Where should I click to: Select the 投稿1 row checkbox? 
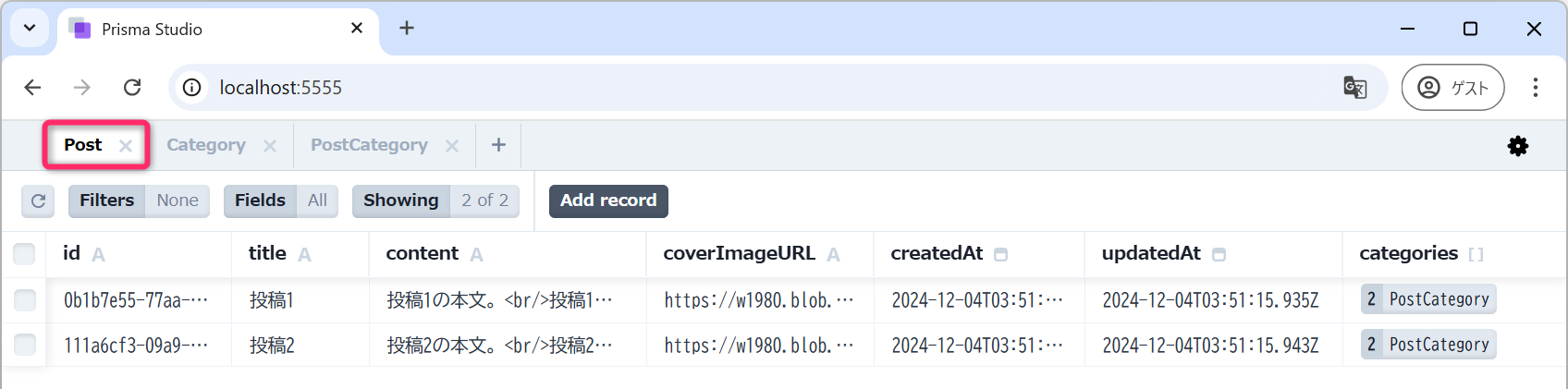click(x=25, y=299)
